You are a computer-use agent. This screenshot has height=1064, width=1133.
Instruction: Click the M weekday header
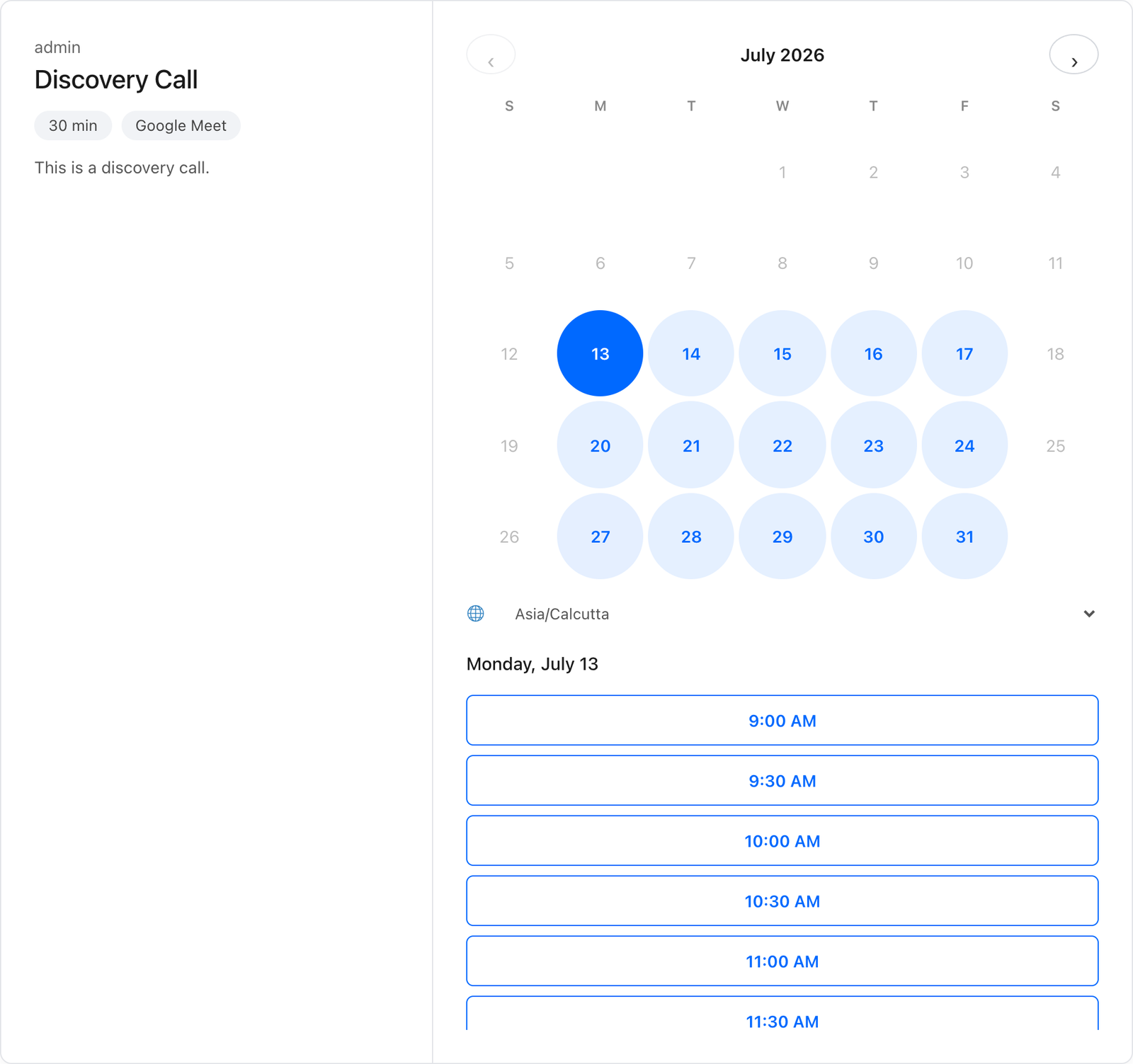pos(600,106)
